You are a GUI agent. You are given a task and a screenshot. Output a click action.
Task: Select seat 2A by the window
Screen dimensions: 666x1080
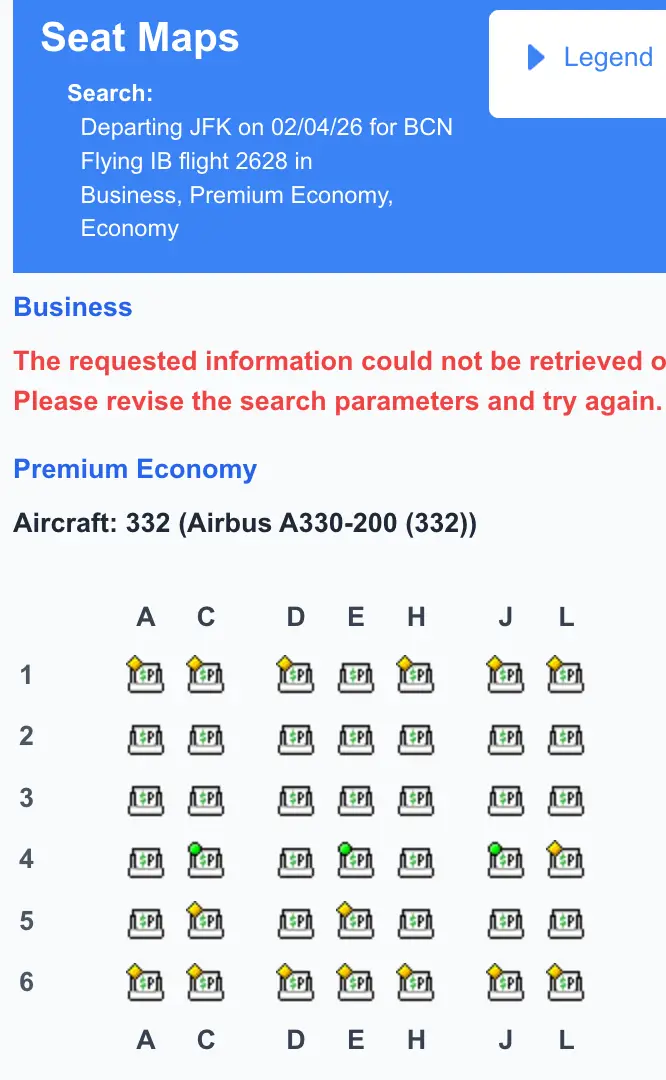pyautogui.click(x=146, y=739)
